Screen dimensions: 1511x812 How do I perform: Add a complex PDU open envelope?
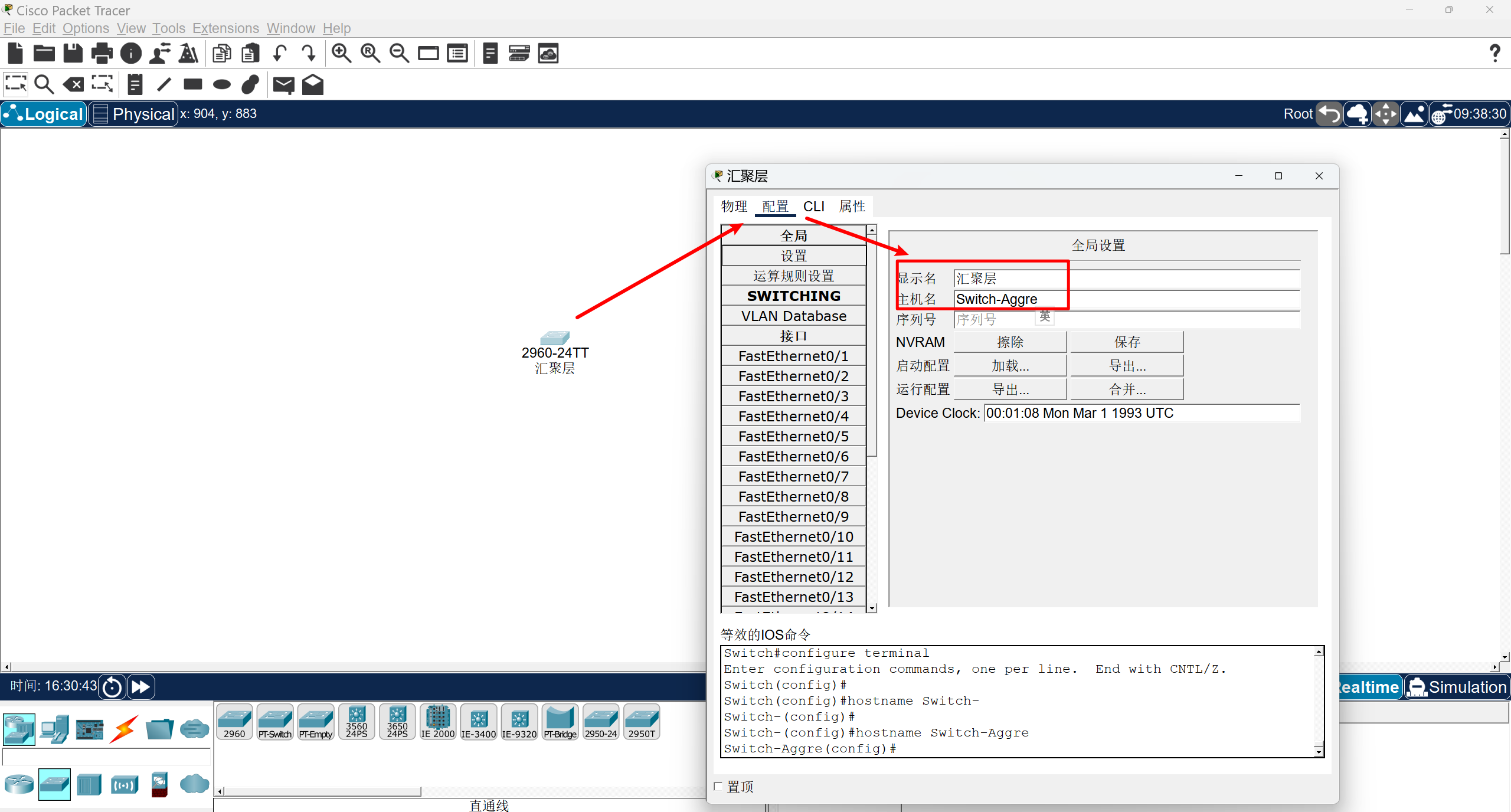click(313, 84)
